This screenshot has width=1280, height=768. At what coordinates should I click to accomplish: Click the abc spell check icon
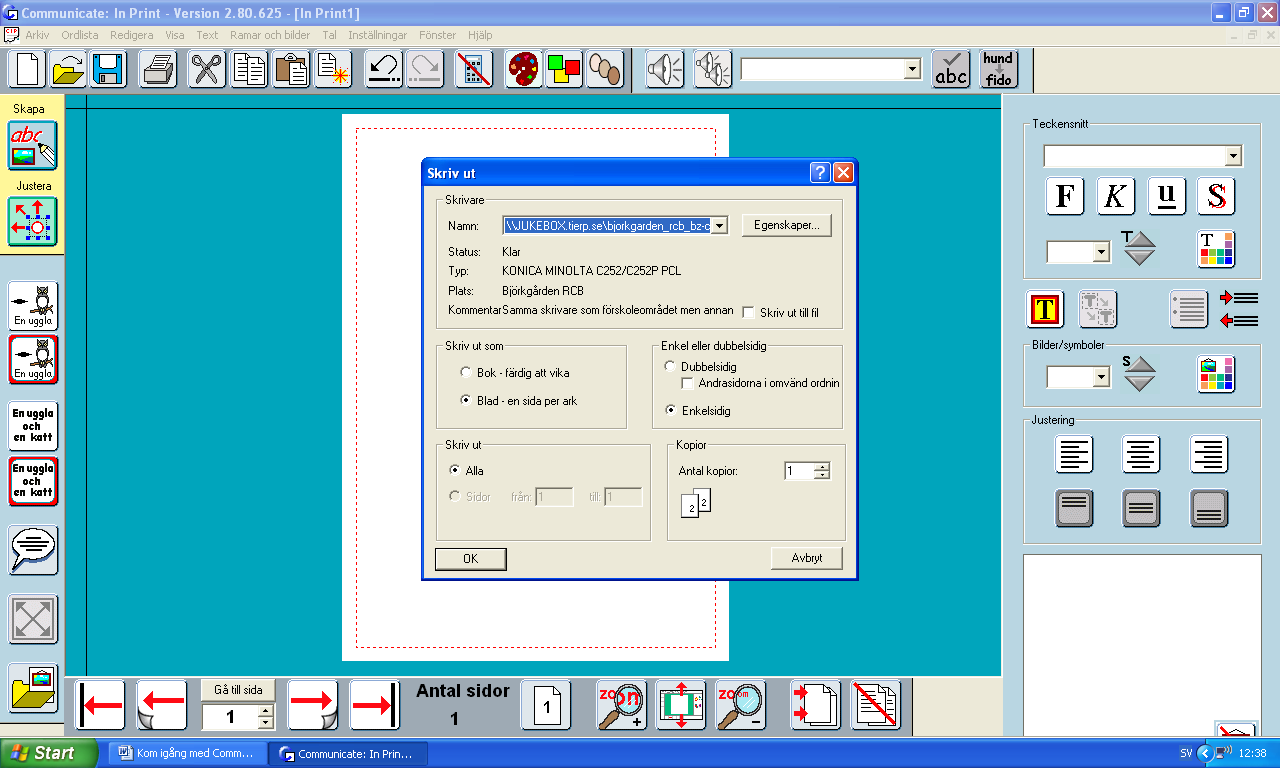coord(951,70)
